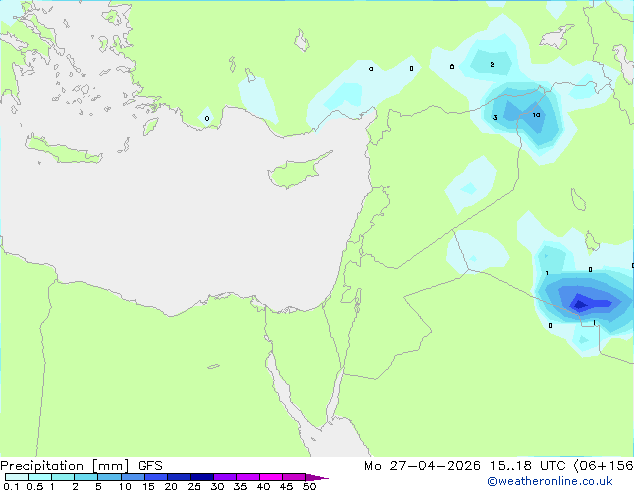The width and height of the screenshot is (634, 490).
Task: Click the "Precipitation [mm]" title text
Action: (x=65, y=466)
